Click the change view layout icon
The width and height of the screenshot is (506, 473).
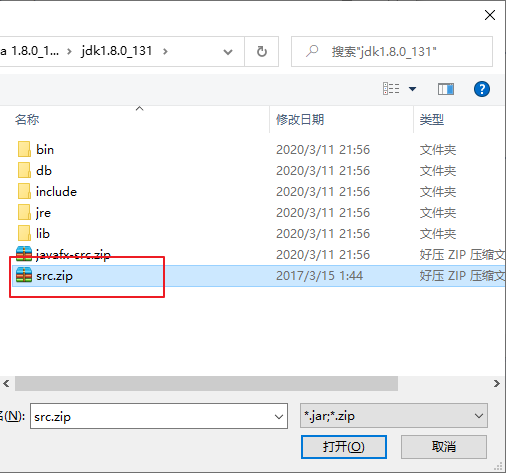pyautogui.click(x=391, y=89)
